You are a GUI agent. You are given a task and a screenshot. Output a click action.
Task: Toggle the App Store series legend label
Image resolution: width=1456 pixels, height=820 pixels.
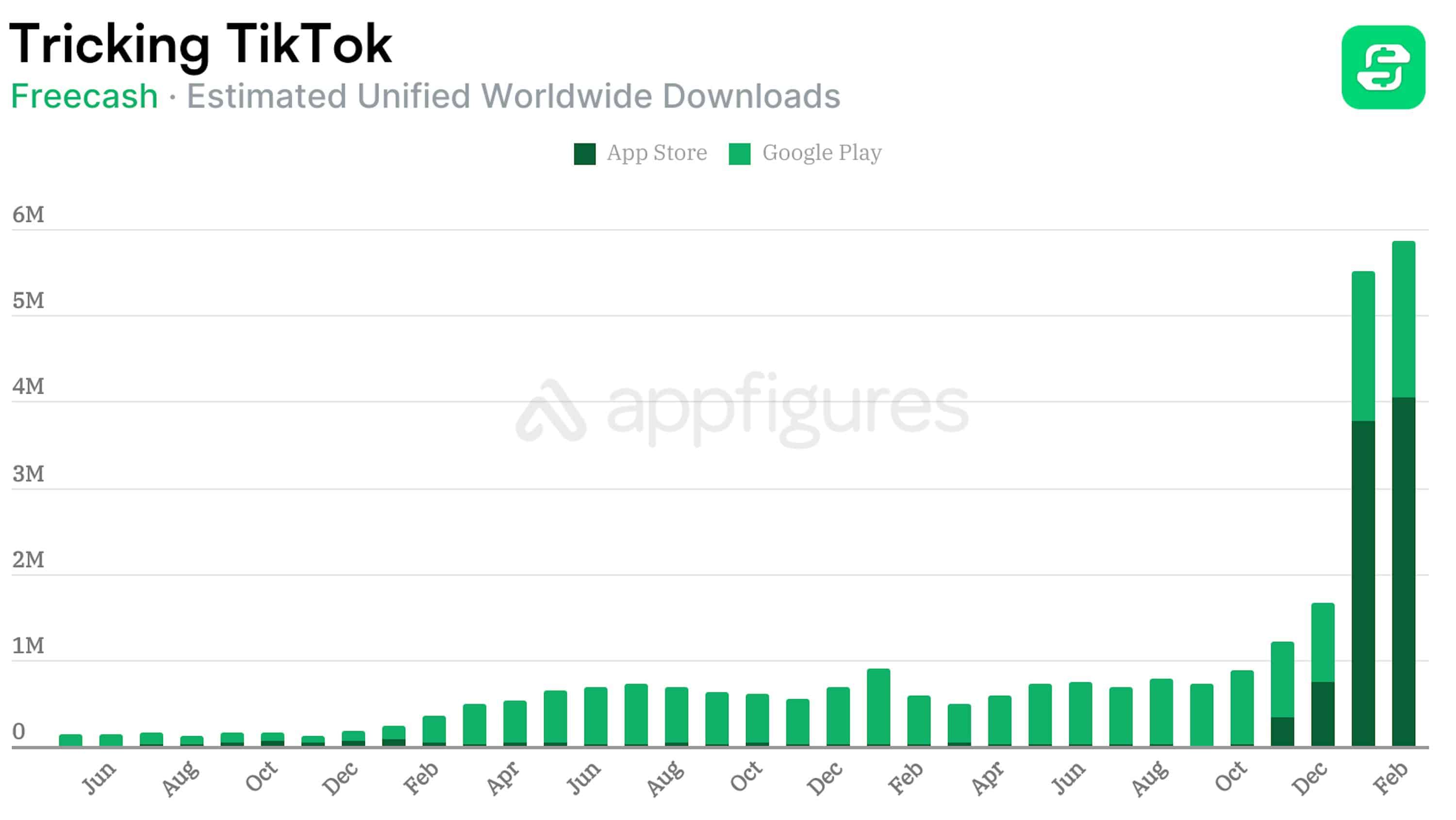click(x=656, y=153)
